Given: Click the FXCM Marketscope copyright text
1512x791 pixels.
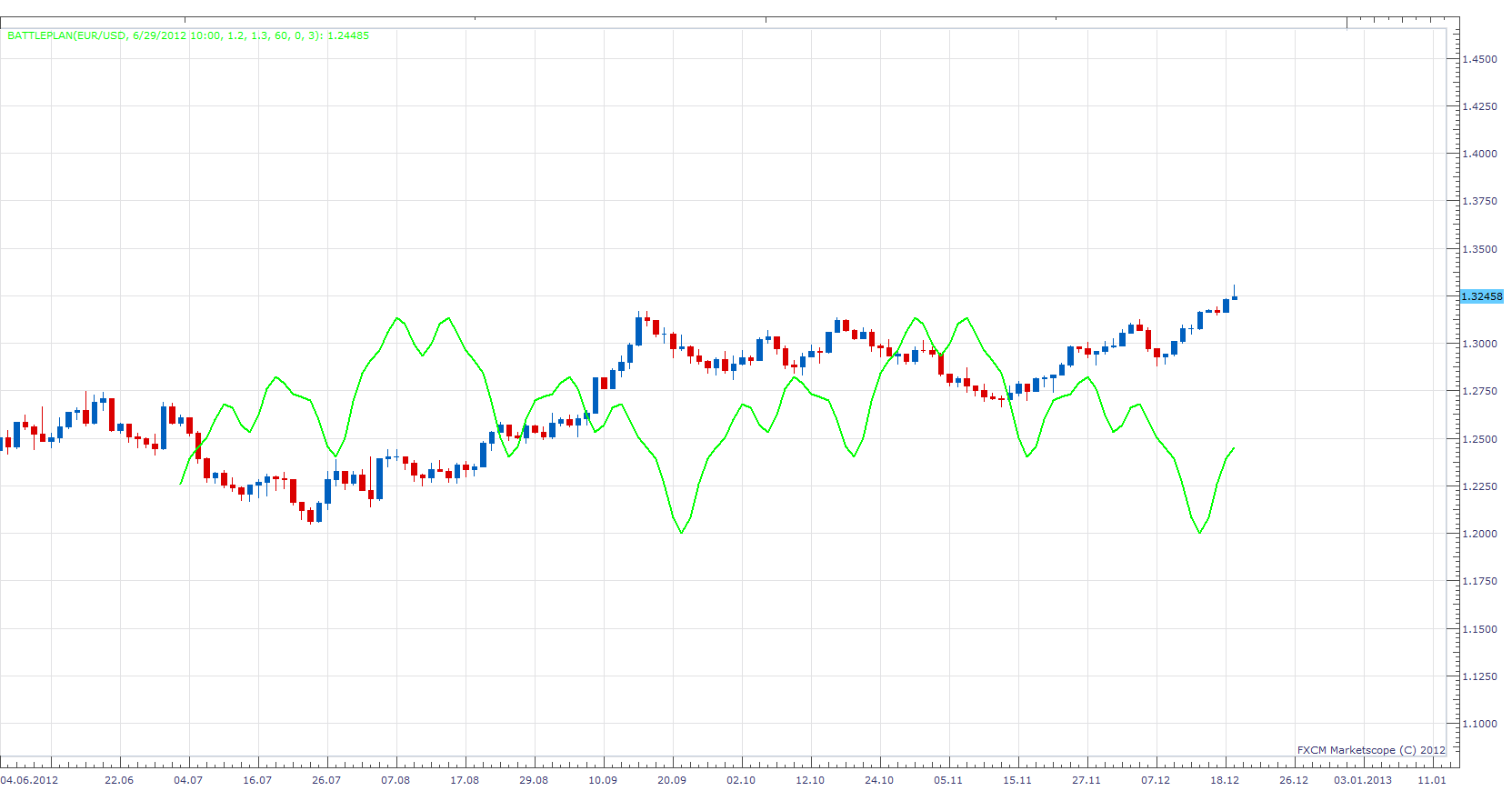Looking at the screenshot, I should [1371, 750].
